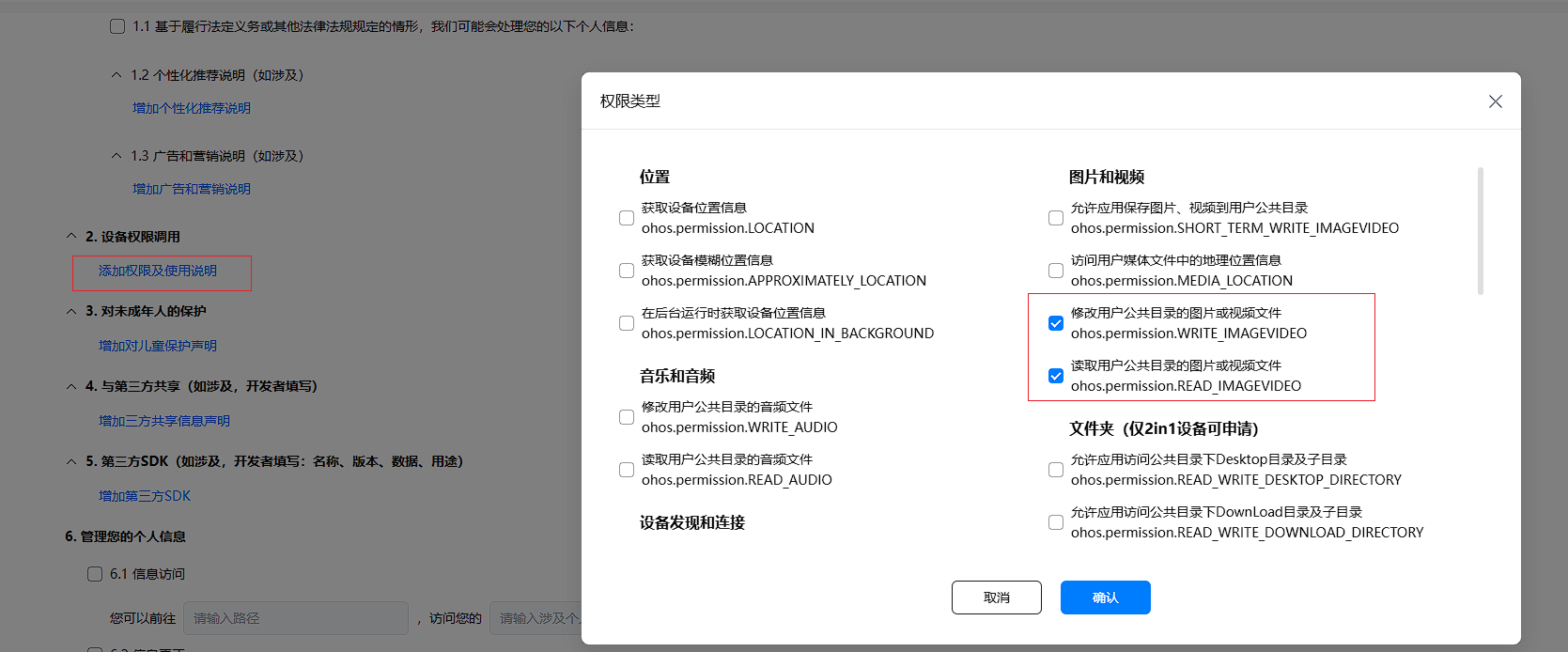Viewport: 1568px width, 652px height.
Task: Uncheck the WRITE_IMAGEVIDEO permission
Action: 1056,323
